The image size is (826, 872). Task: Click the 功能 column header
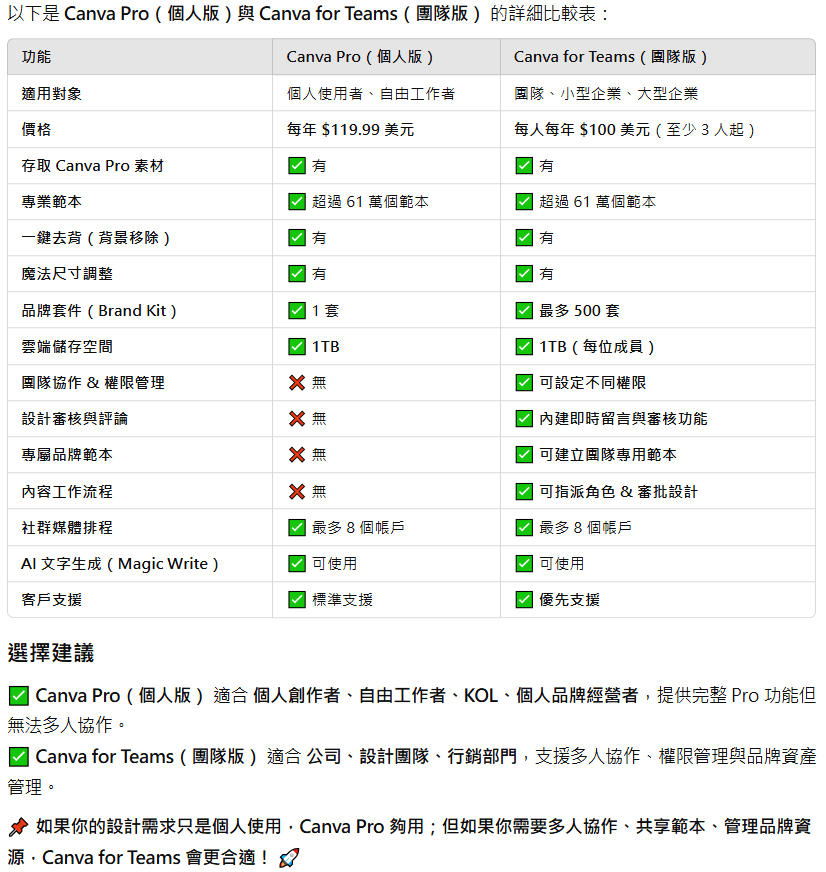[x=36, y=57]
